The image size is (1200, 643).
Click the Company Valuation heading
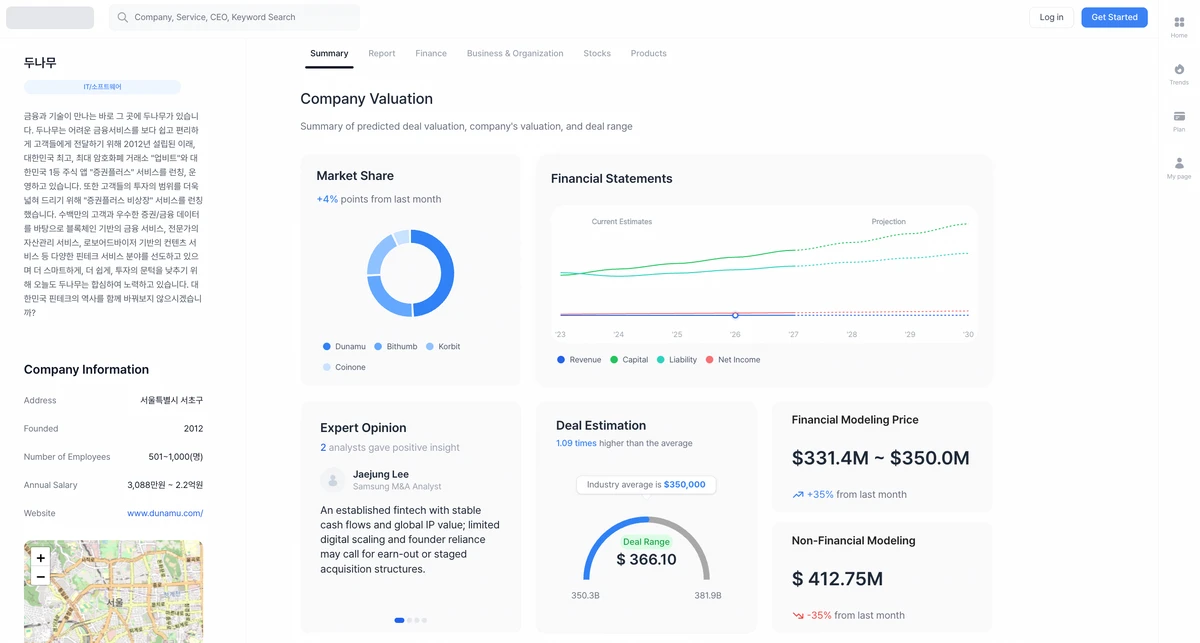pos(366,99)
